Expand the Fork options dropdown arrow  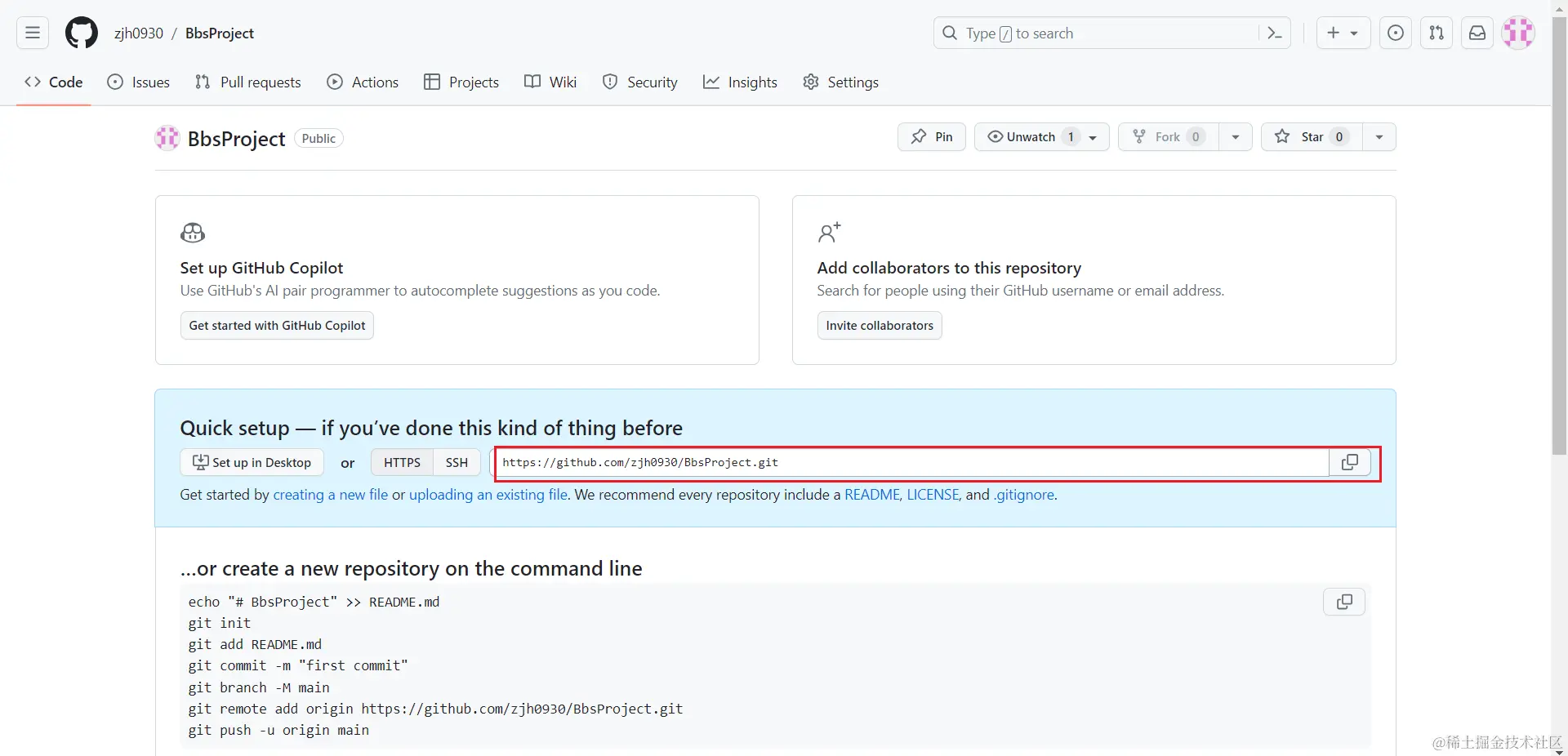pyautogui.click(x=1236, y=137)
